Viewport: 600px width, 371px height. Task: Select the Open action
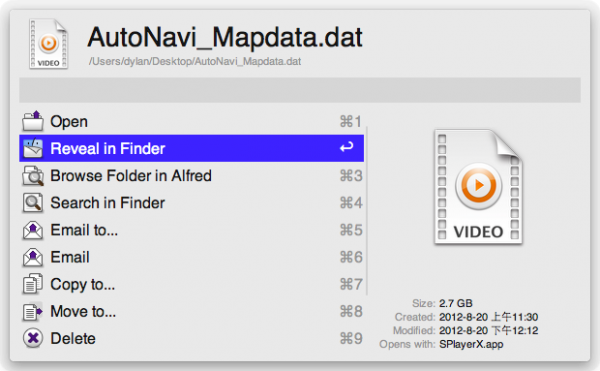191,121
